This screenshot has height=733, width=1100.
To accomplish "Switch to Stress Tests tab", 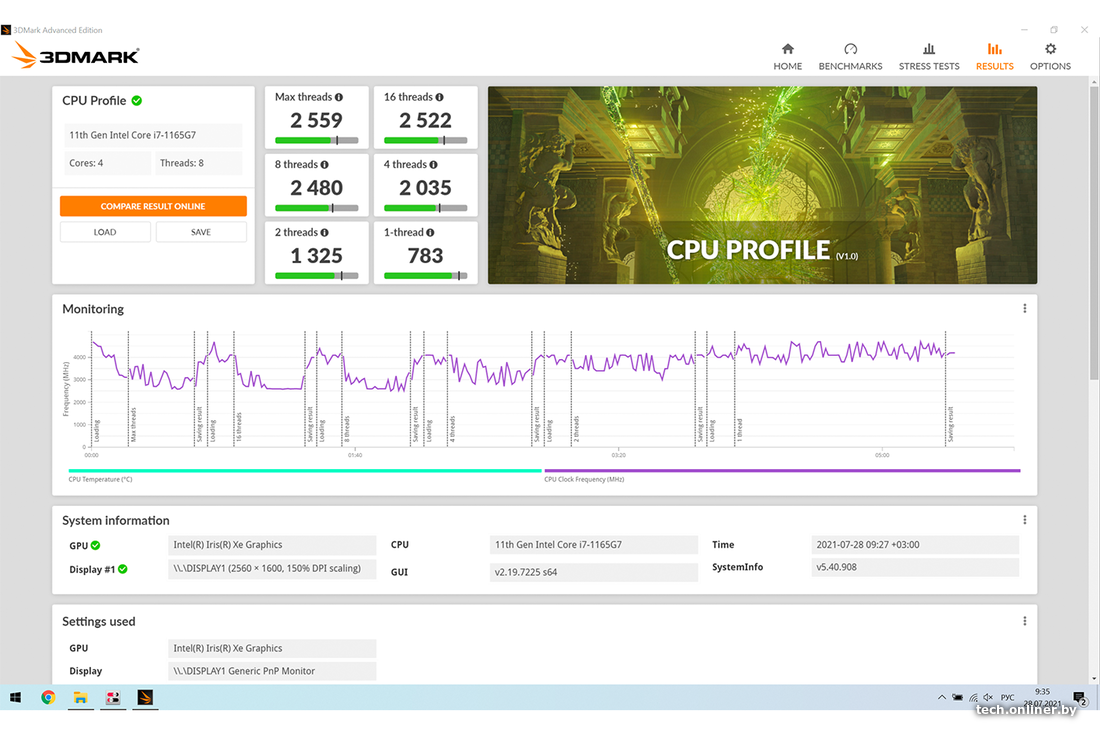I will (x=929, y=57).
